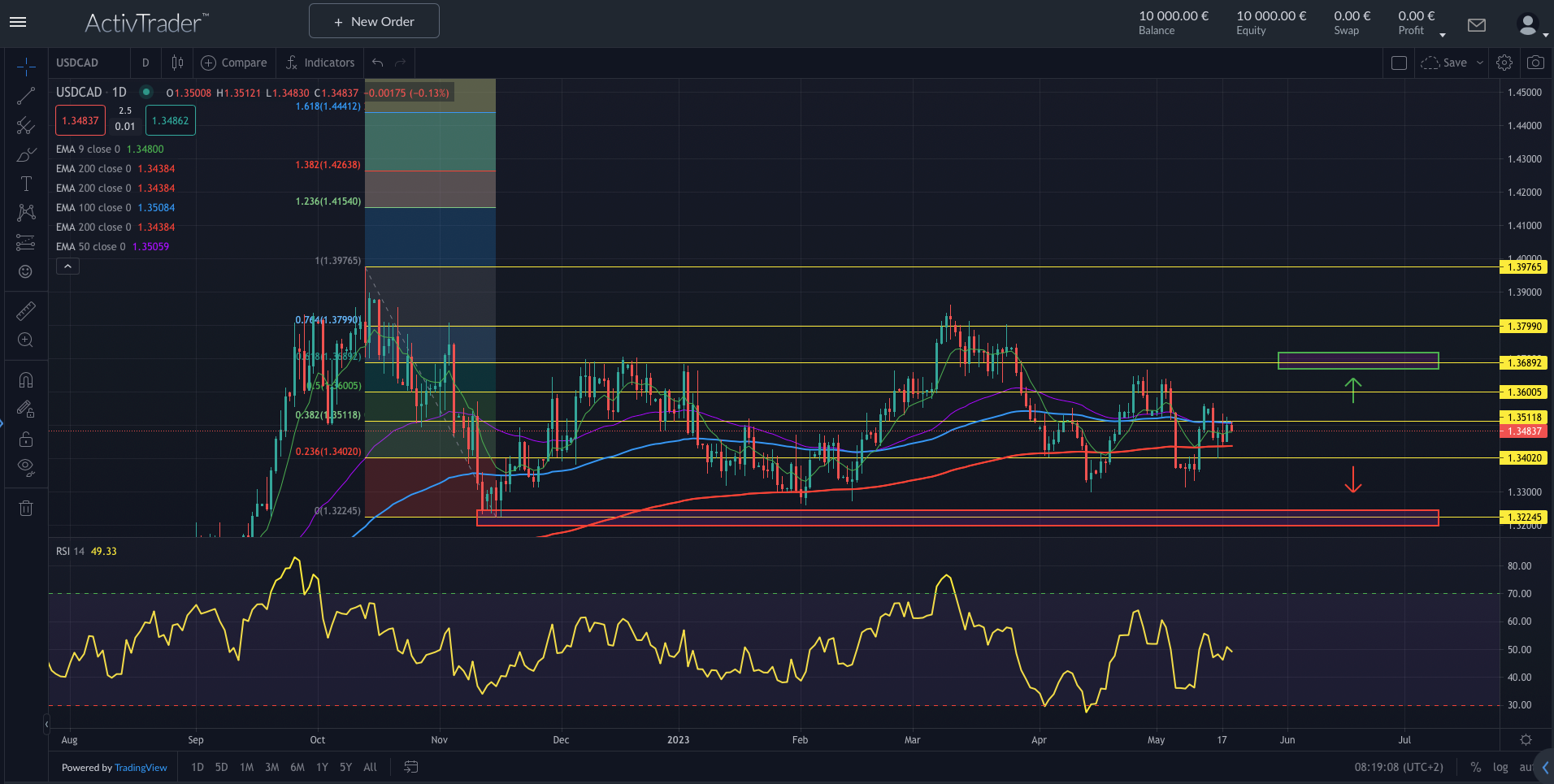Screen dimensions: 1554x784
Task: Remove all drawings with the trash icon
Action: pyautogui.click(x=26, y=508)
